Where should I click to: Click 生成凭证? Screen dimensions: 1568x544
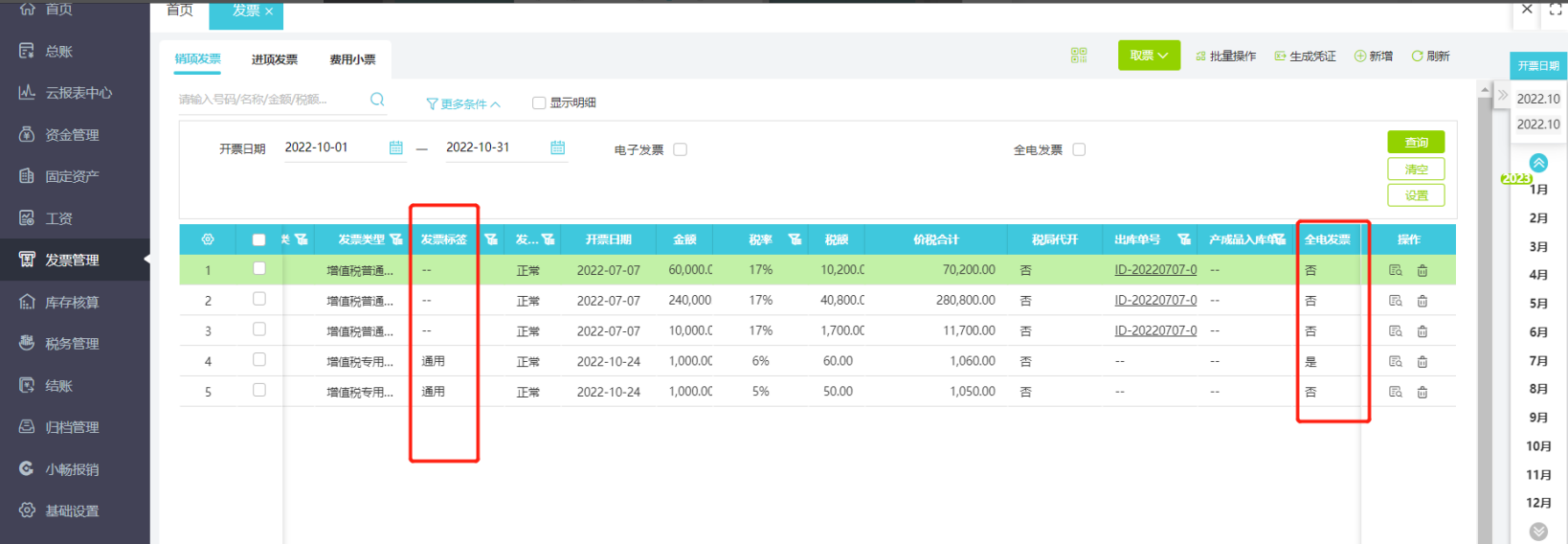click(1305, 57)
